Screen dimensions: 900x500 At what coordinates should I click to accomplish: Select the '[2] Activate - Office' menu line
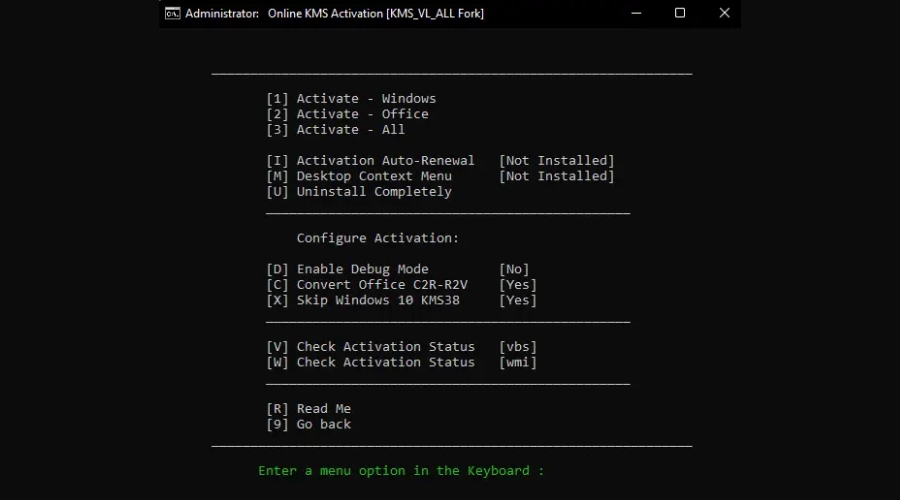(x=347, y=114)
